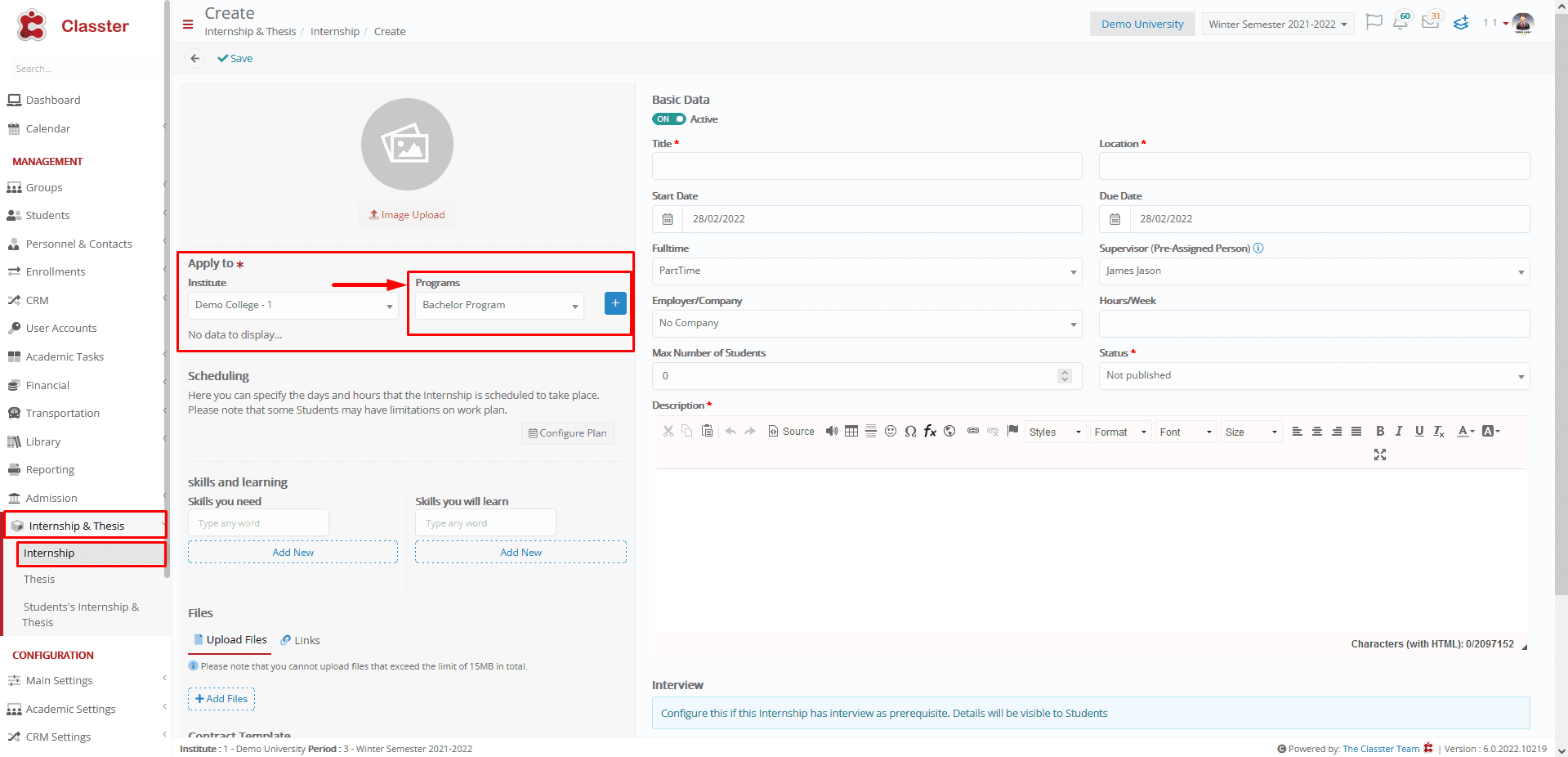Open the Winter Semester 2021-2022 selector
1568x757 pixels.
tap(1278, 24)
